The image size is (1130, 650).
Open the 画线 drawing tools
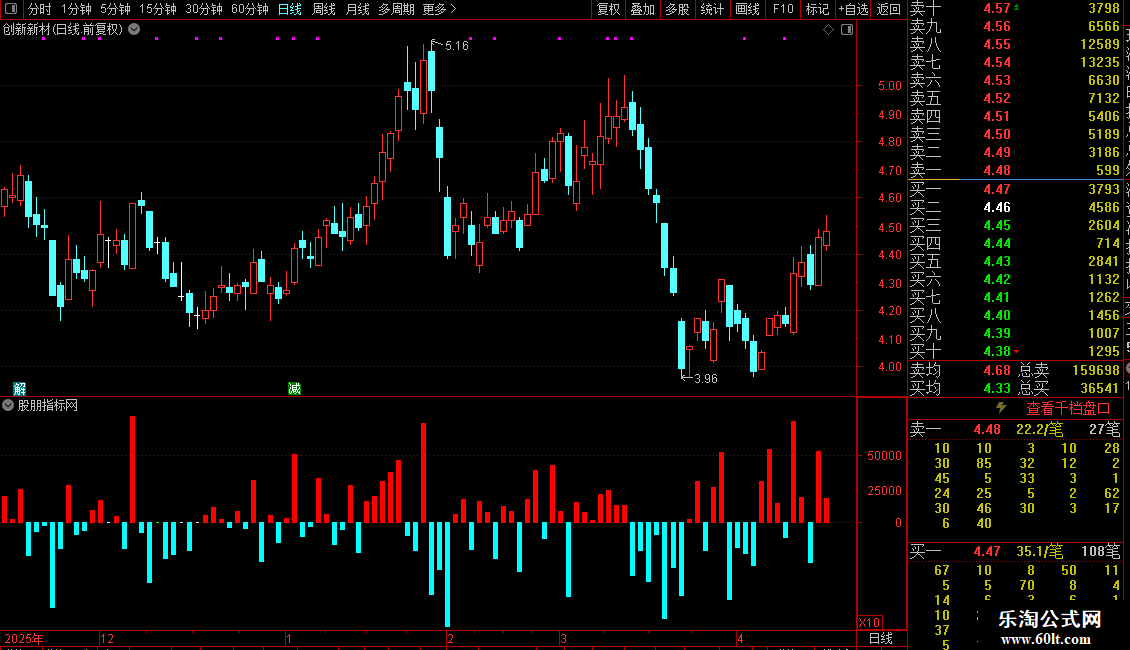coord(747,9)
